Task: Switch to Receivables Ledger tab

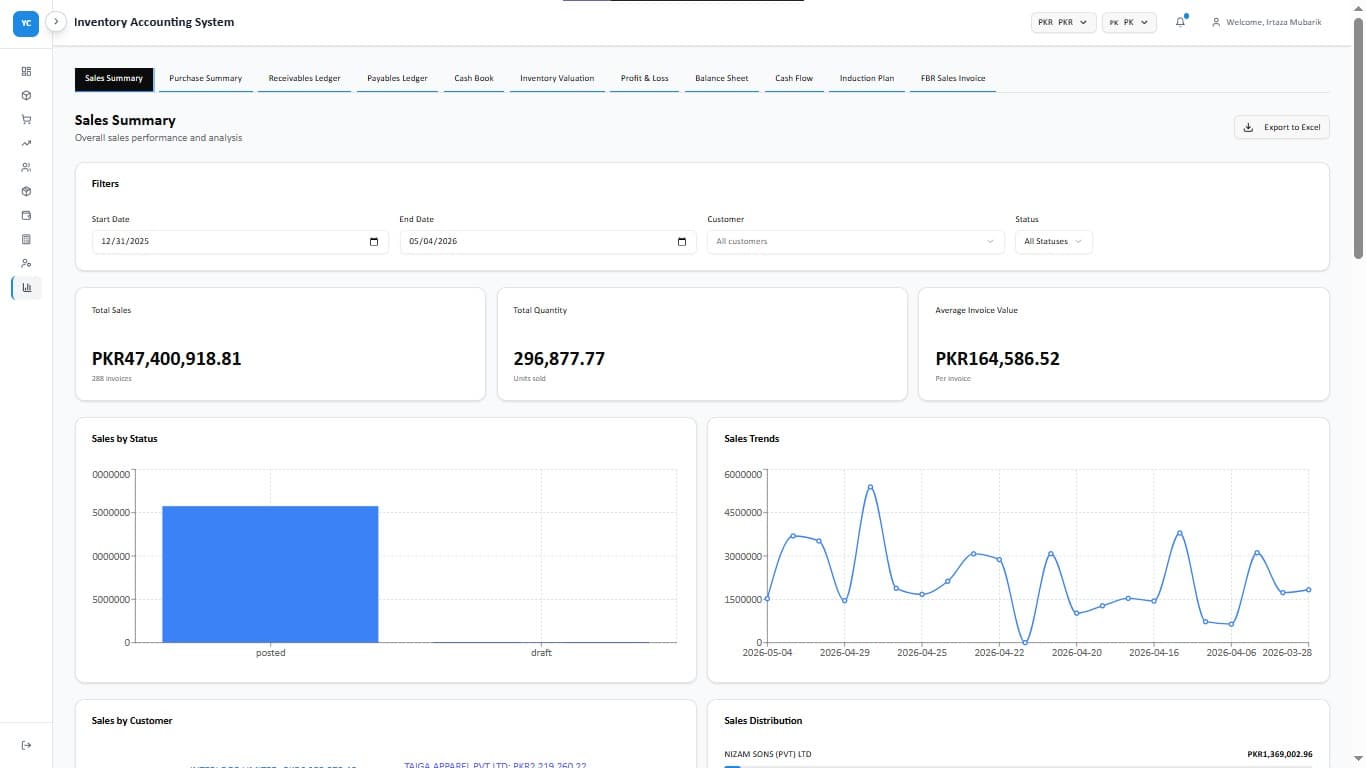Action: tap(304, 78)
